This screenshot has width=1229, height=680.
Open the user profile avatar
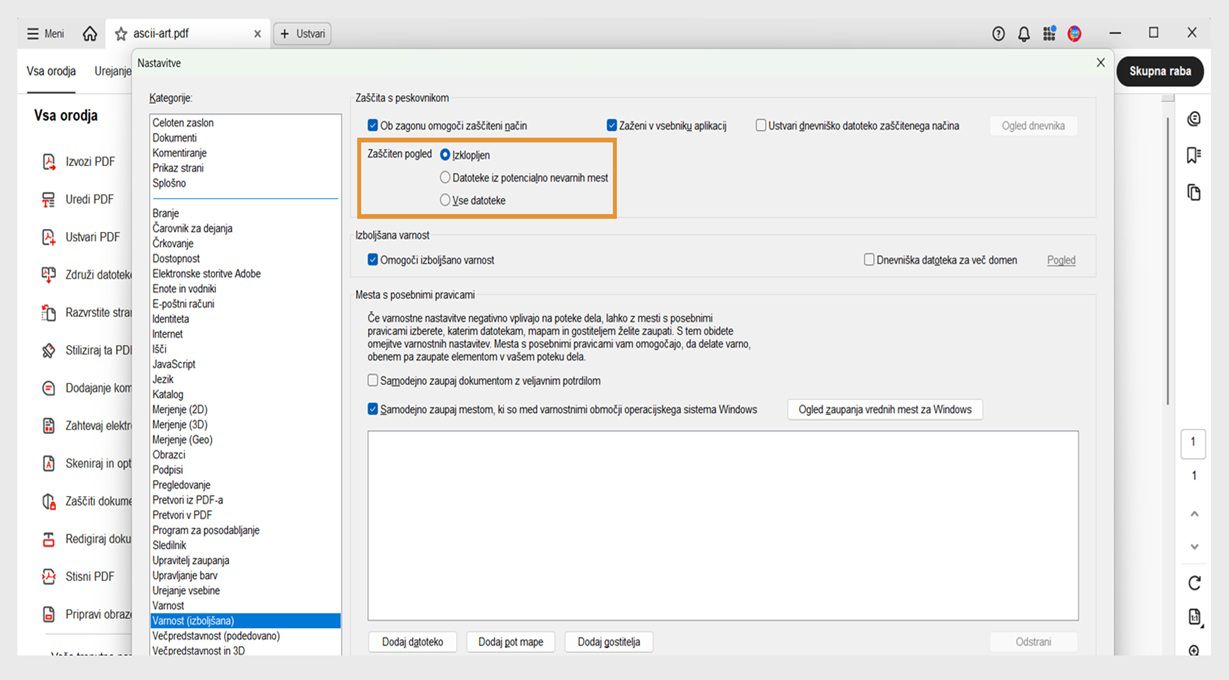coord(1075,34)
